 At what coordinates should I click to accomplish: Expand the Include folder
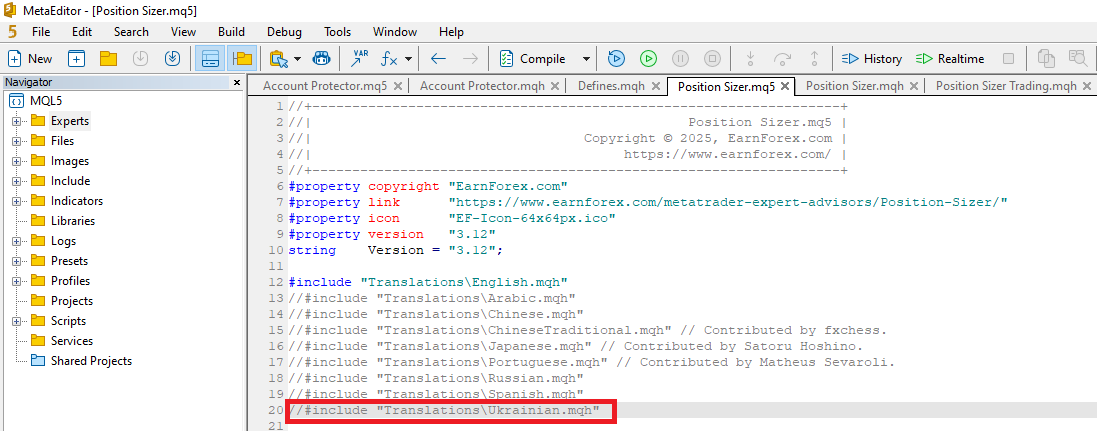[16, 181]
